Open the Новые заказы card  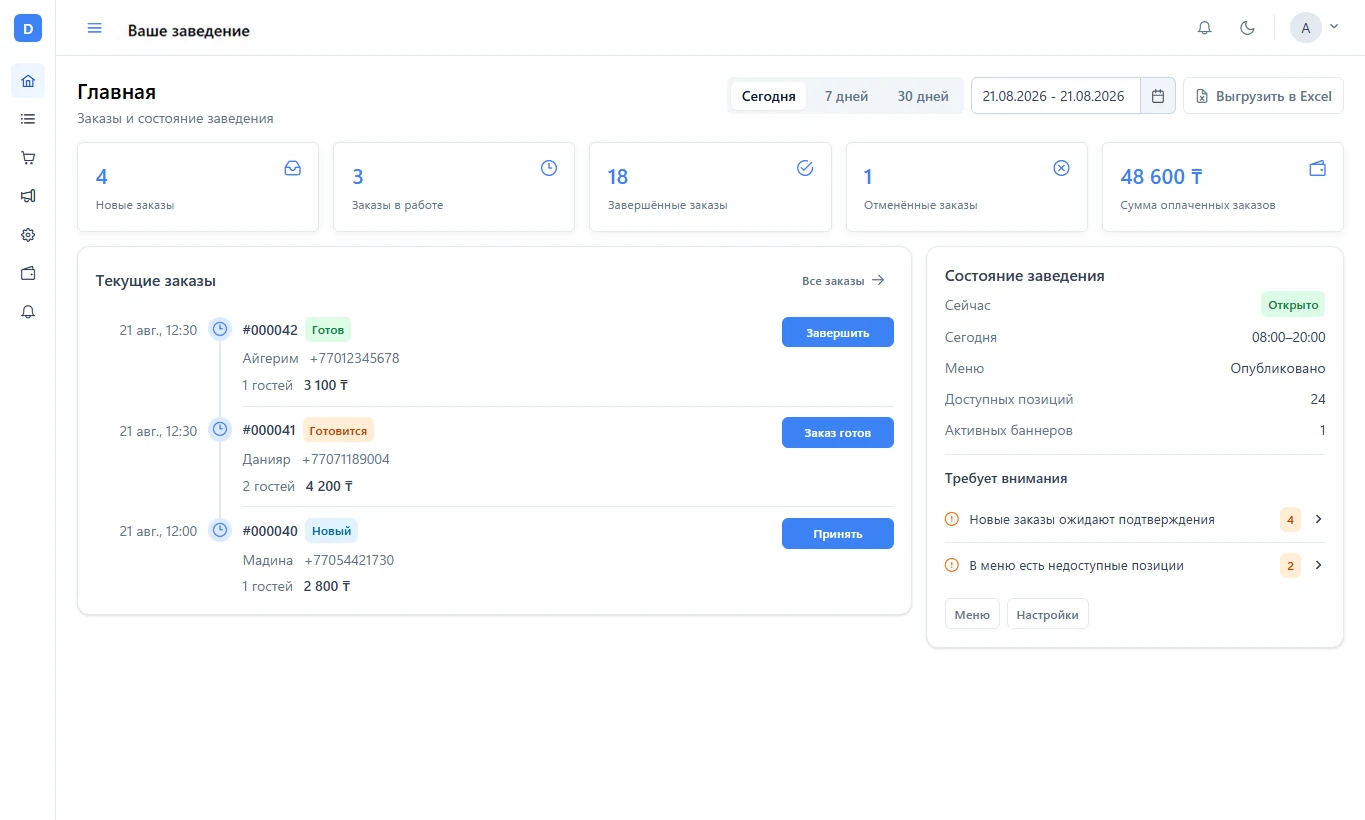pos(198,187)
